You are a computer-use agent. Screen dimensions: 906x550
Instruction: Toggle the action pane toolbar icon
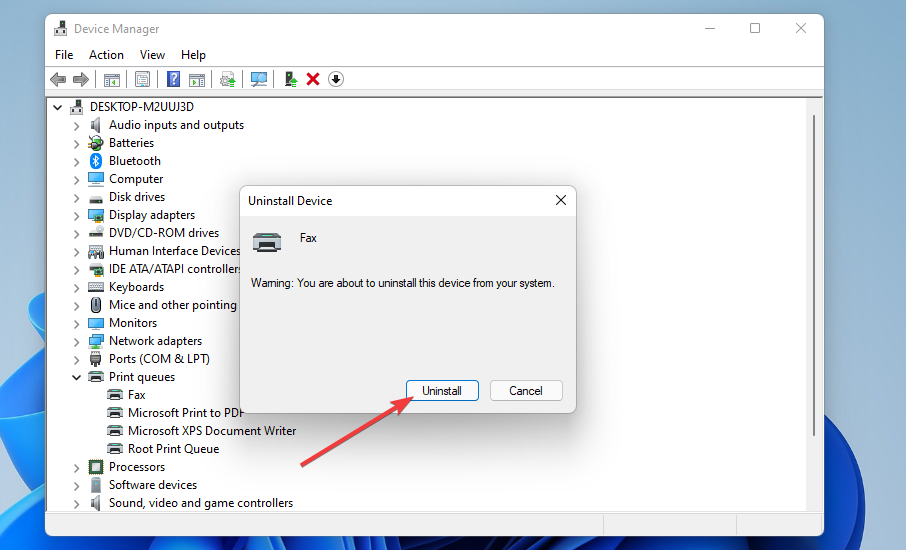tap(197, 79)
